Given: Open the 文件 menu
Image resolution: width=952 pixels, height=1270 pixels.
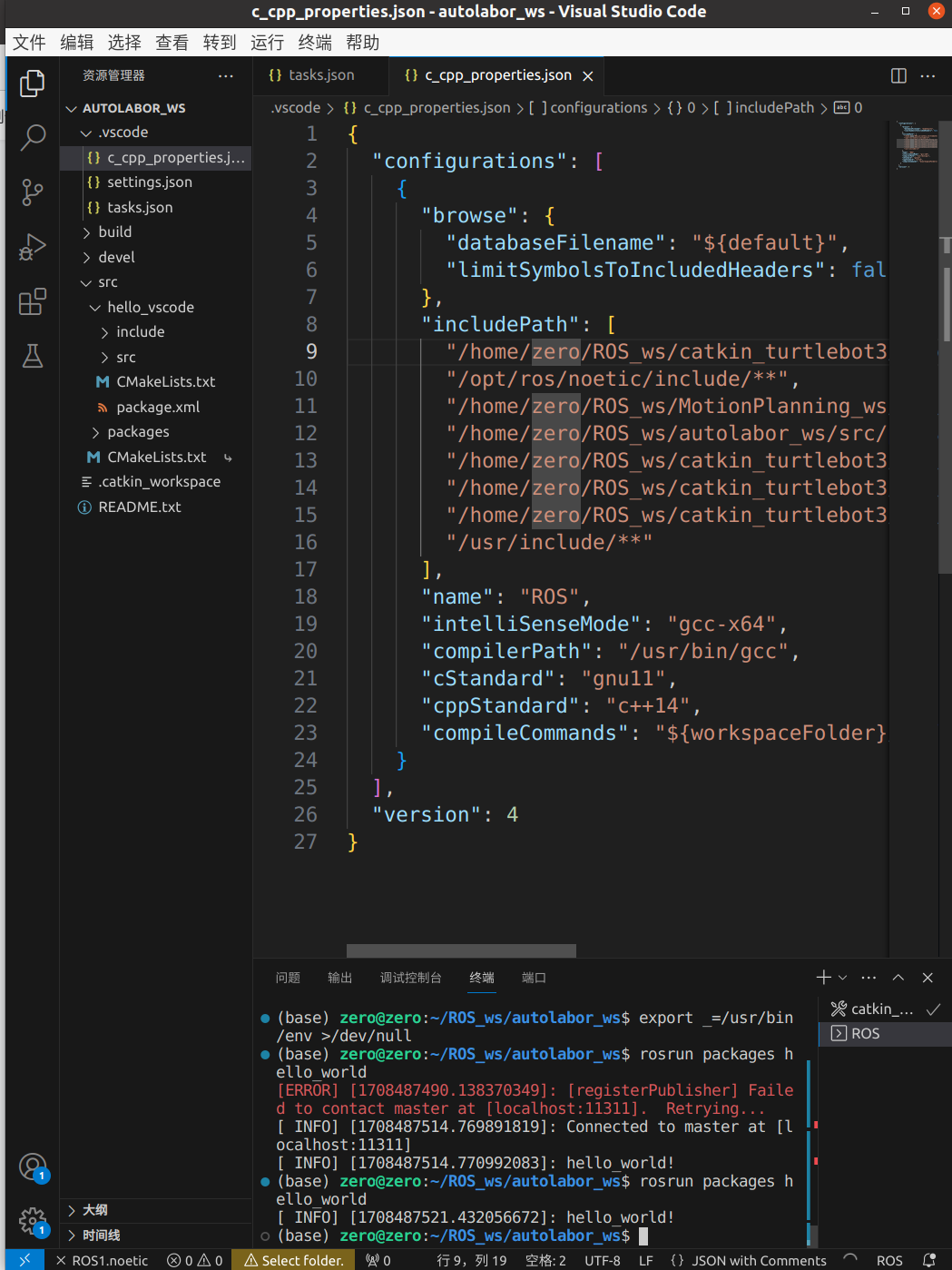Looking at the screenshot, I should (29, 43).
